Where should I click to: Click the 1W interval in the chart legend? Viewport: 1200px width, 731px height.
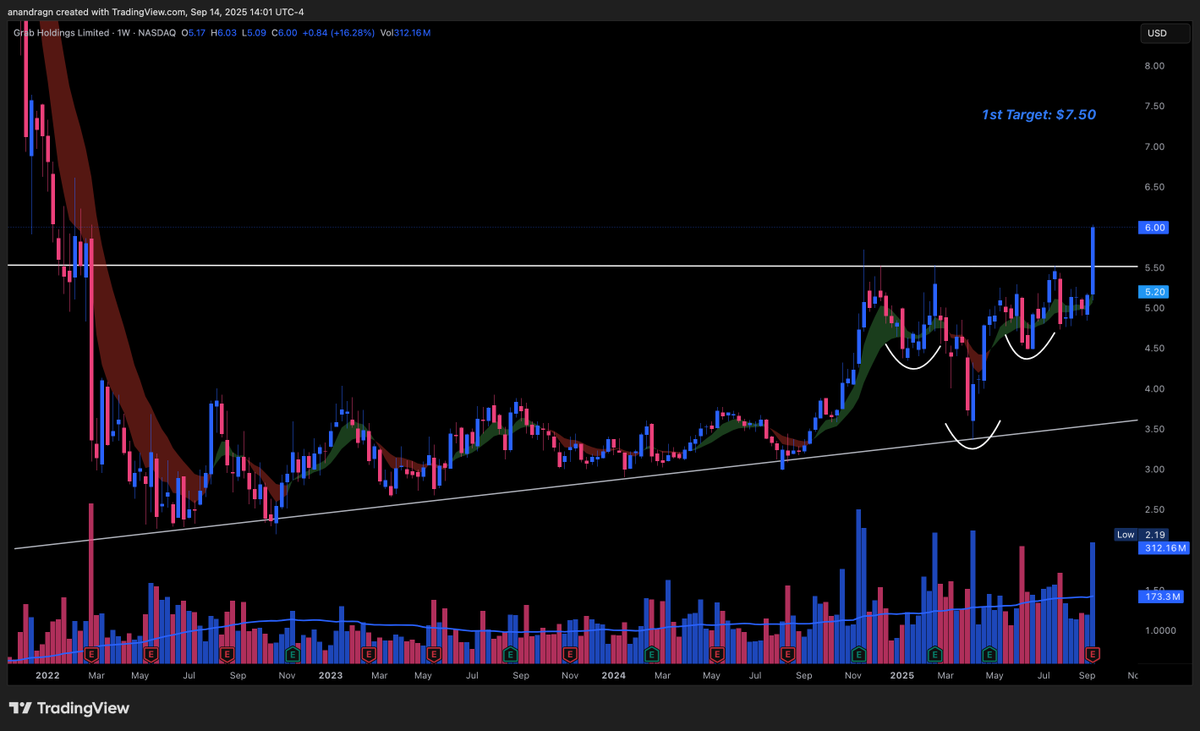click(x=124, y=33)
